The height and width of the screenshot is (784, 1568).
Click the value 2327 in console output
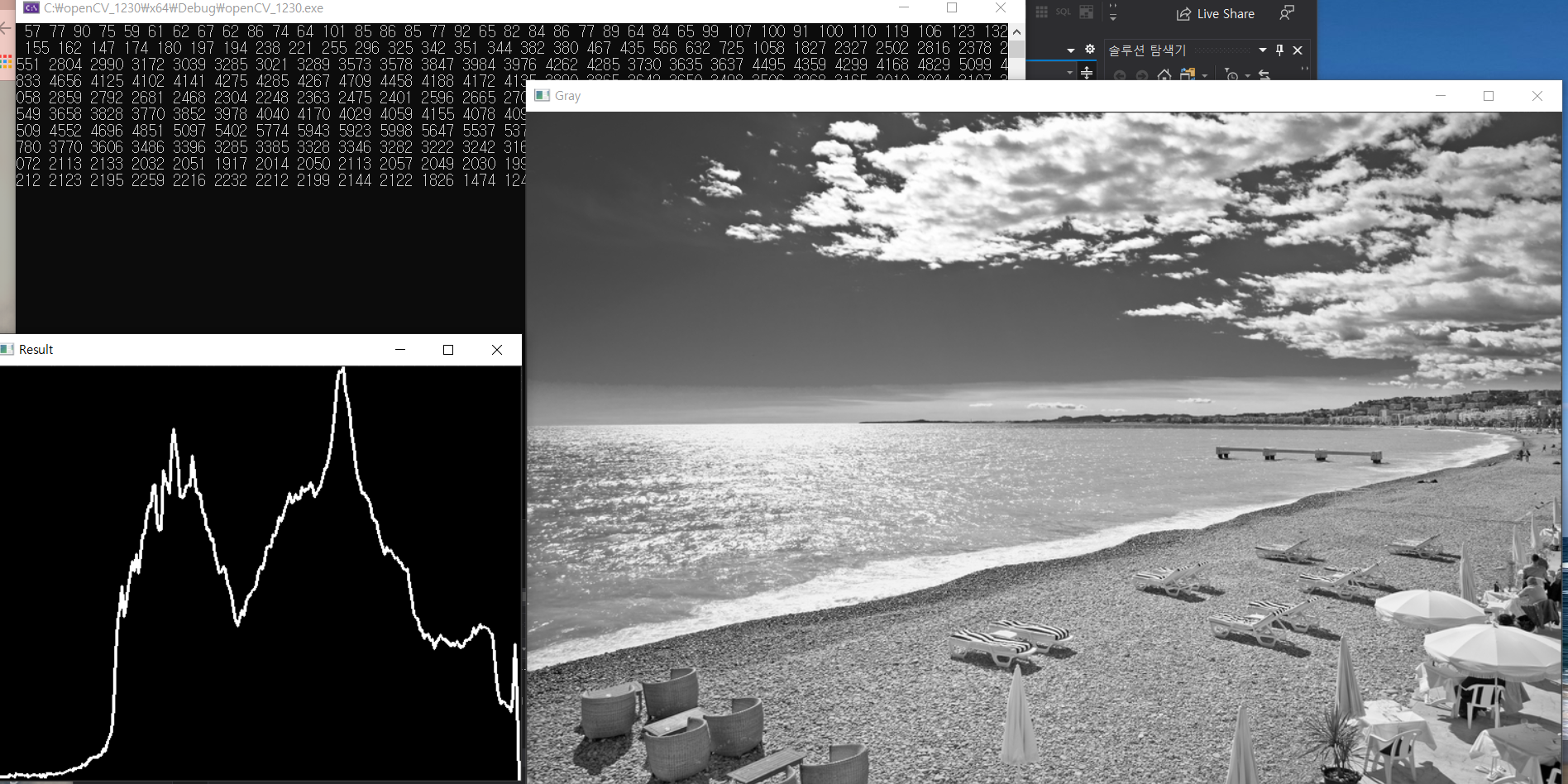pos(851,48)
